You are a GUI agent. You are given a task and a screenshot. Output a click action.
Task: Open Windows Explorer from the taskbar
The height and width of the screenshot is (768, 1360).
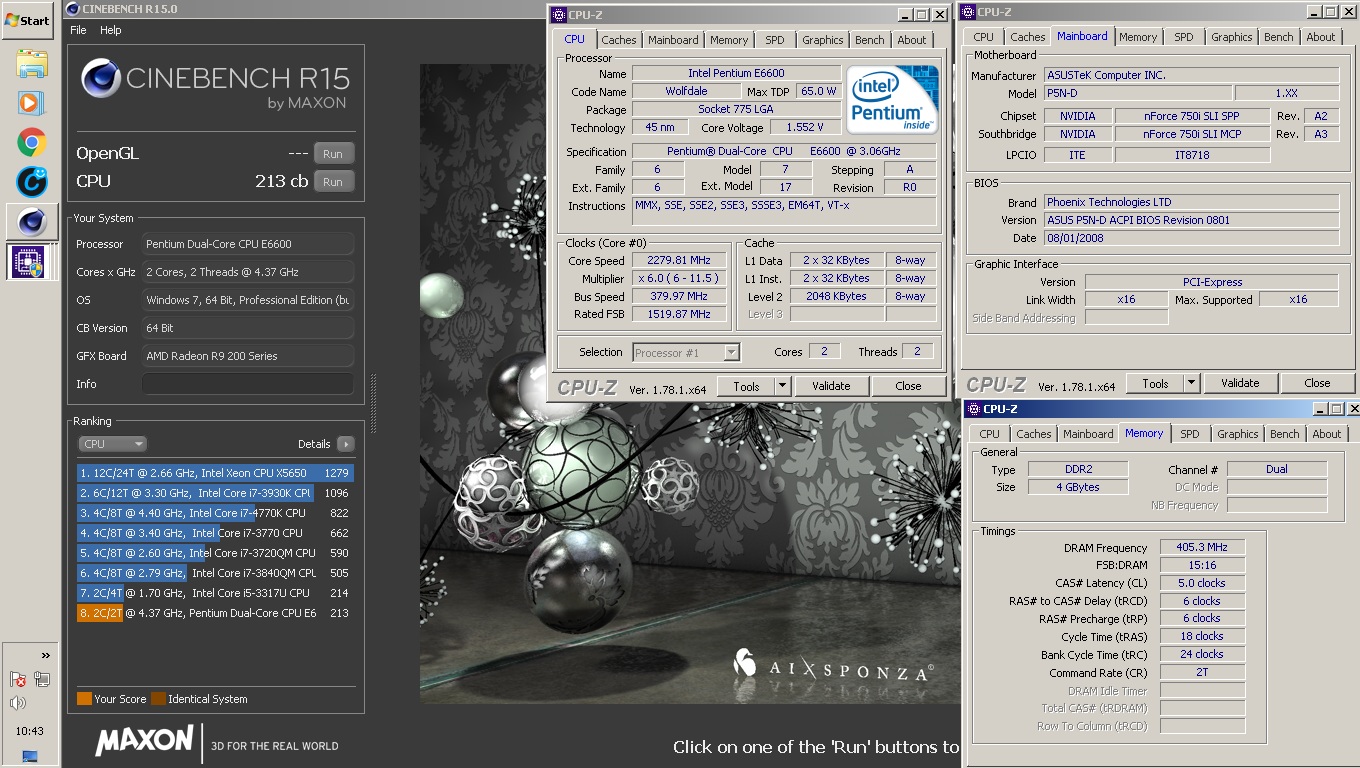coord(31,65)
